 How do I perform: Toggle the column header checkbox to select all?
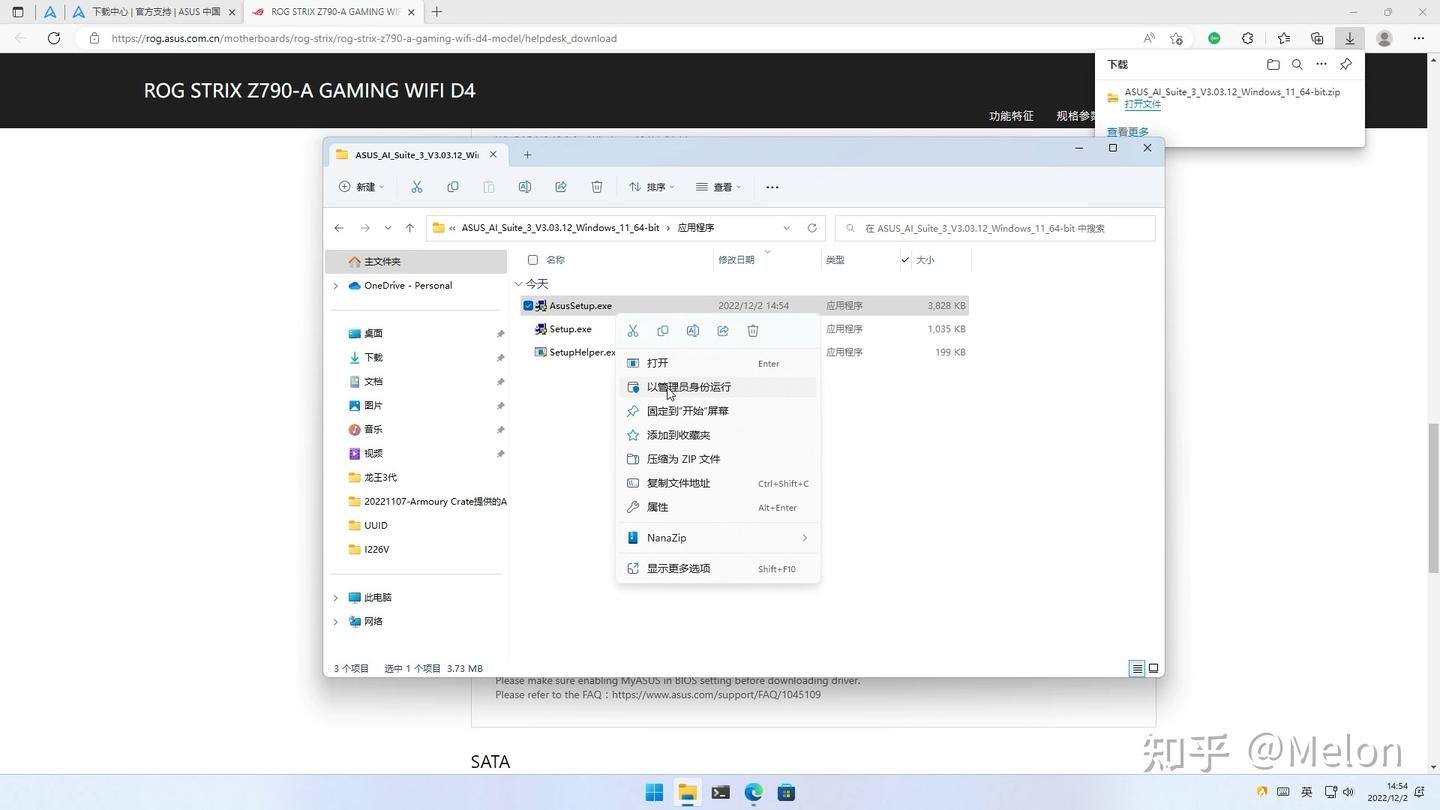pyautogui.click(x=533, y=260)
